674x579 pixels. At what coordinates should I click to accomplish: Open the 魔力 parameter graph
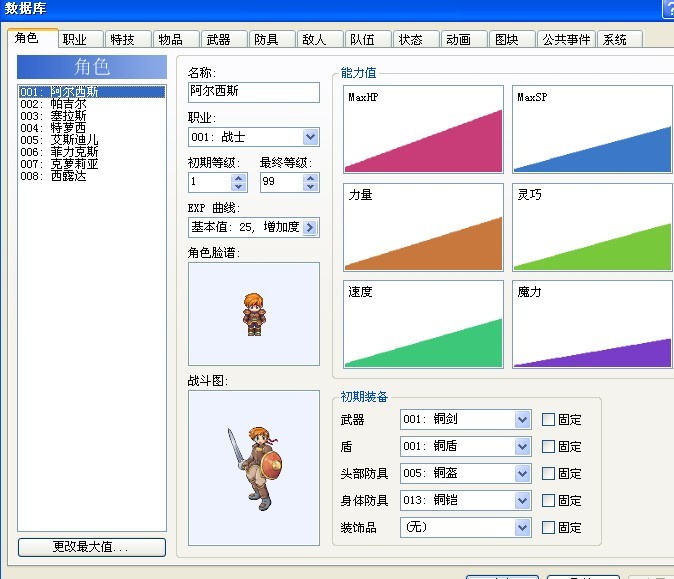click(x=592, y=324)
